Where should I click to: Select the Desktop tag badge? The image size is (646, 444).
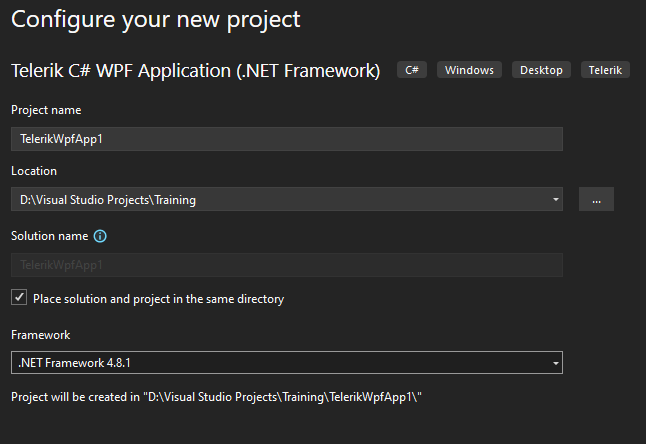(542, 70)
